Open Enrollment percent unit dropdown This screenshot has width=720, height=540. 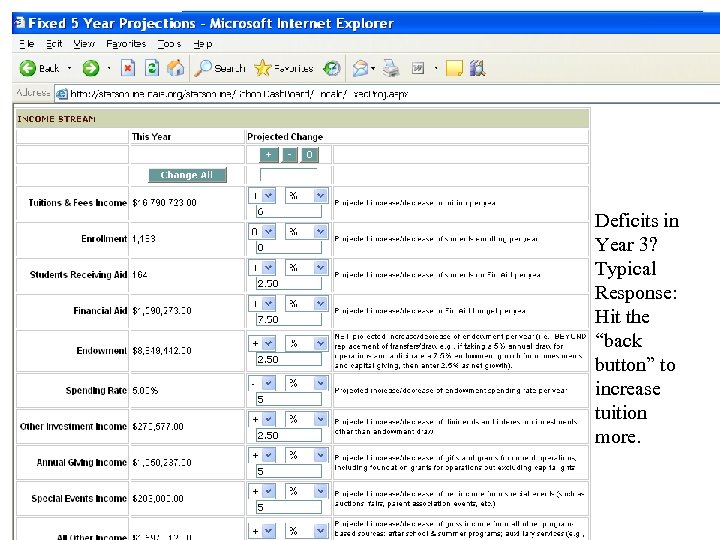click(x=306, y=231)
